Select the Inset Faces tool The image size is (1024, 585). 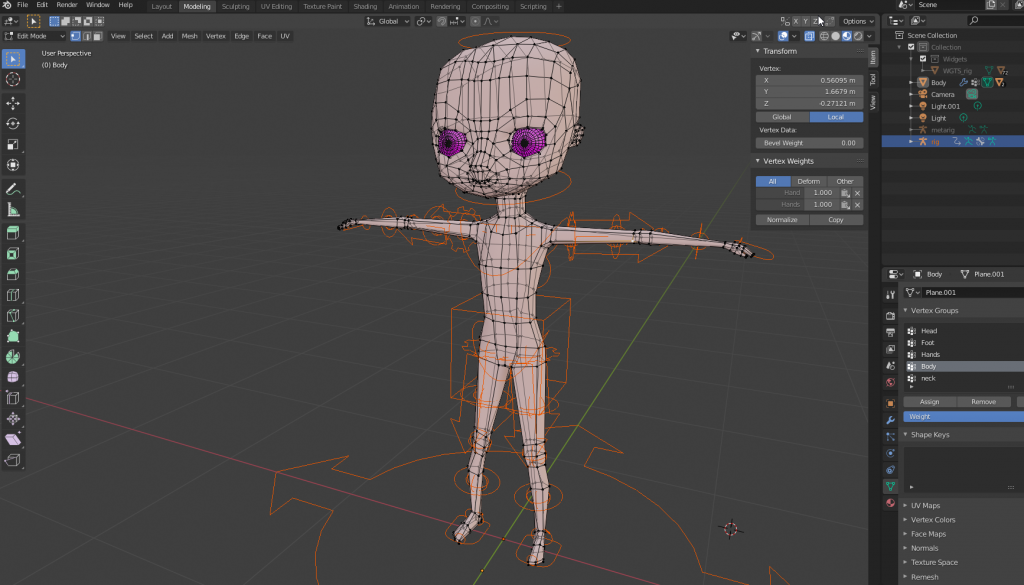(13, 253)
